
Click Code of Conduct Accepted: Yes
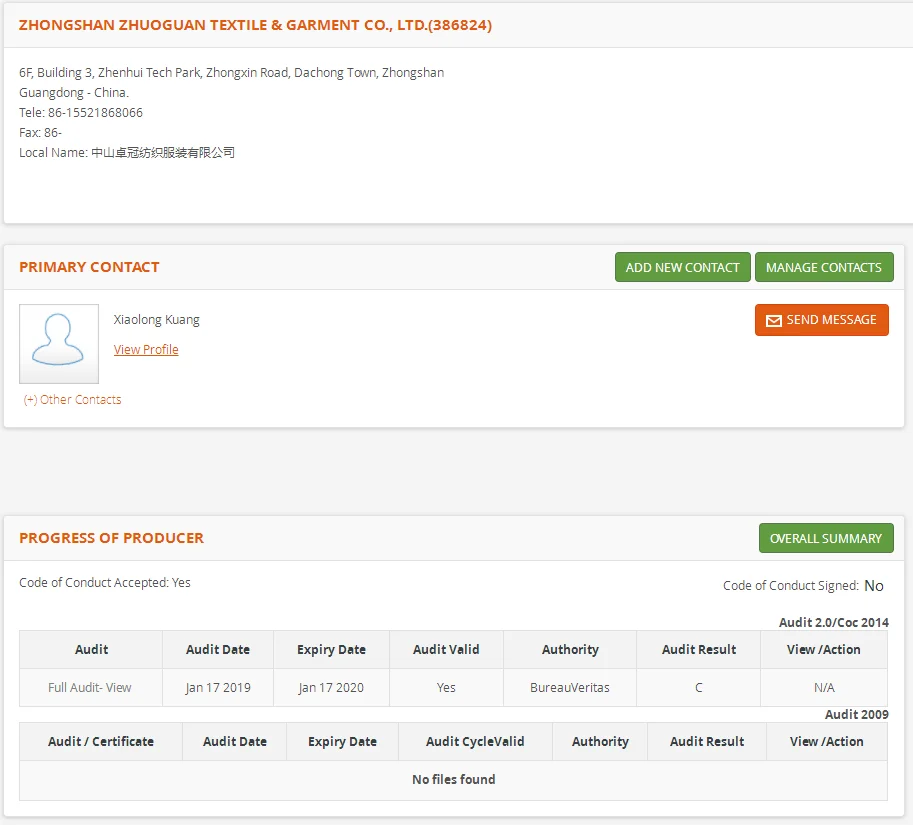(x=105, y=583)
